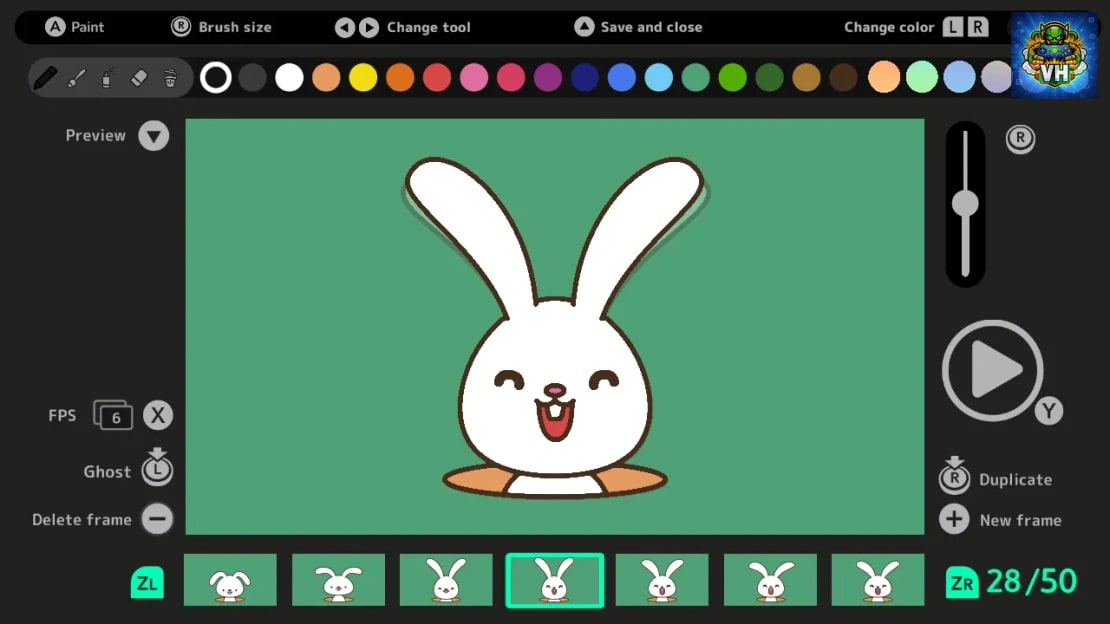Click the R stick icon above the play button
This screenshot has width=1110, height=624.
[1020, 138]
